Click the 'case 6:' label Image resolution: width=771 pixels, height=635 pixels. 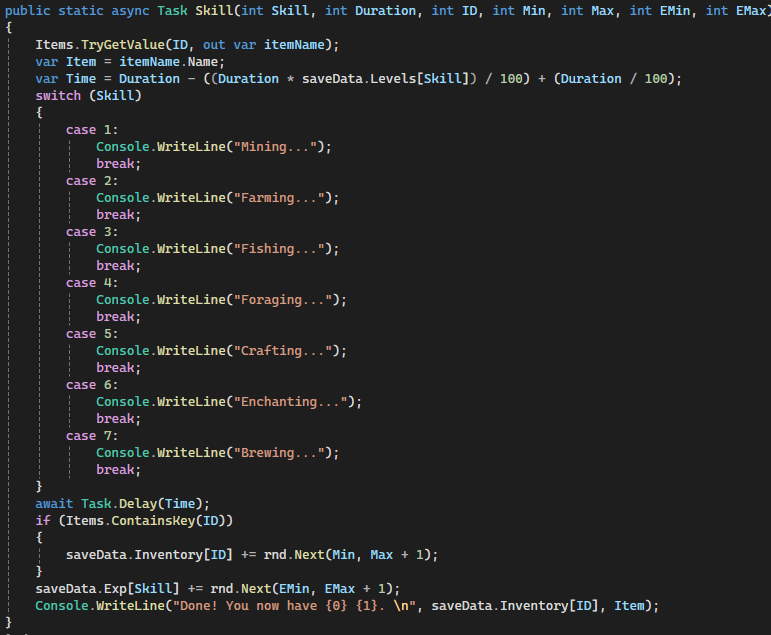point(92,385)
